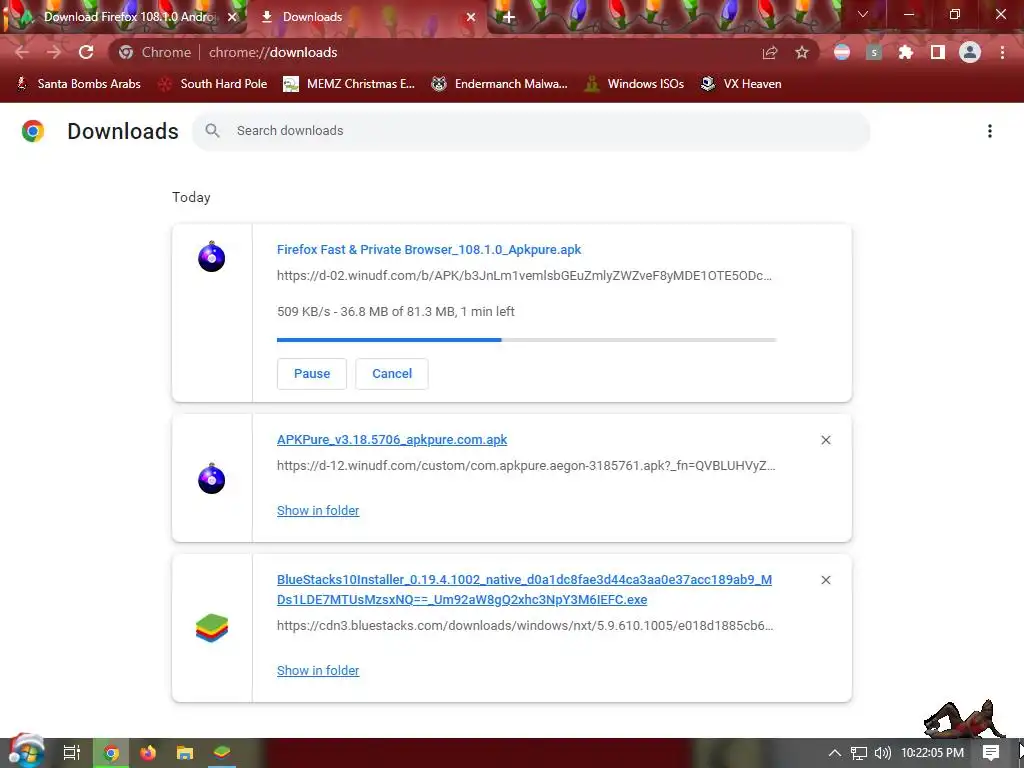The height and width of the screenshot is (768, 1024).
Task: Launch Firefox from the taskbar
Action: (x=148, y=753)
